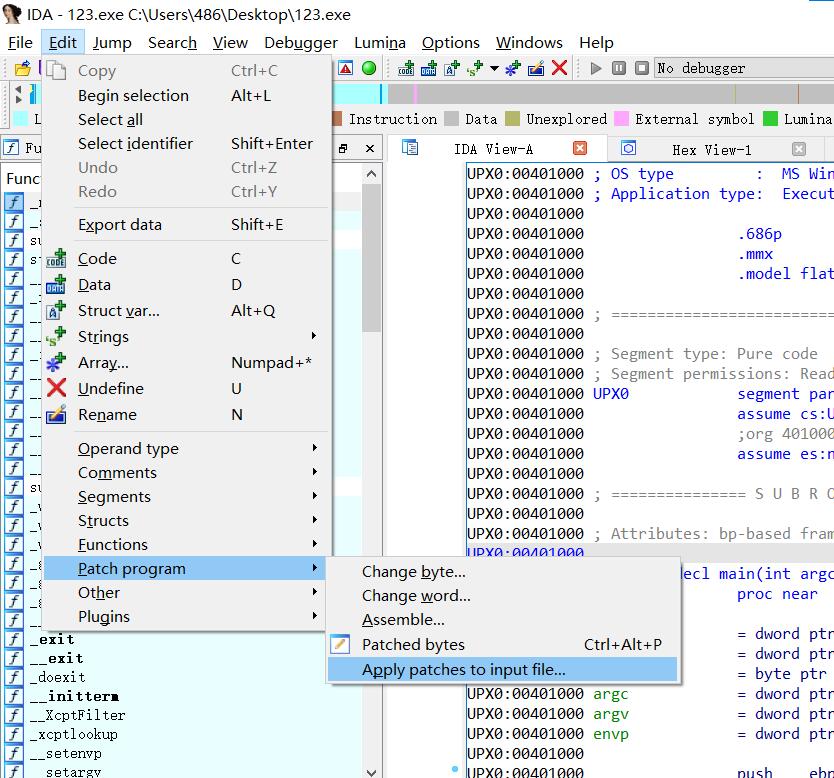Close the IDA View-A tab
Screen dimensions: 834x778
(580, 148)
